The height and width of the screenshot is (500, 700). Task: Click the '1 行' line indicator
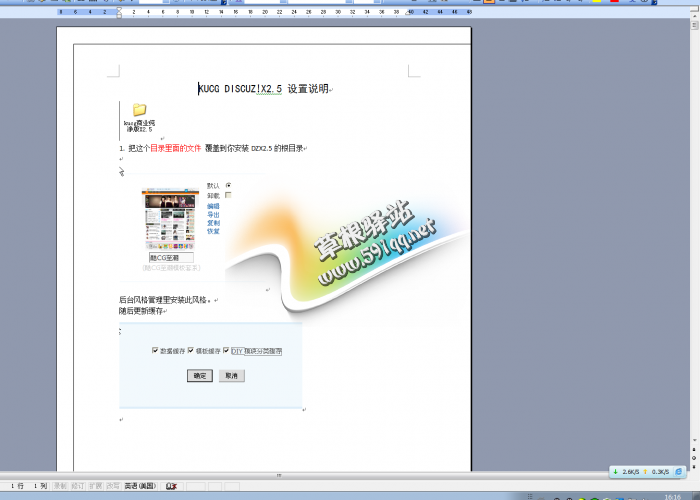click(17, 486)
